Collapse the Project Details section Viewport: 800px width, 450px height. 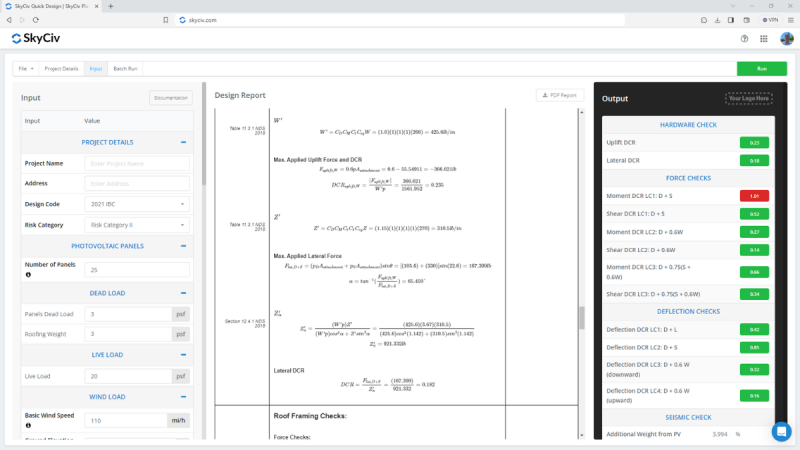(x=183, y=142)
